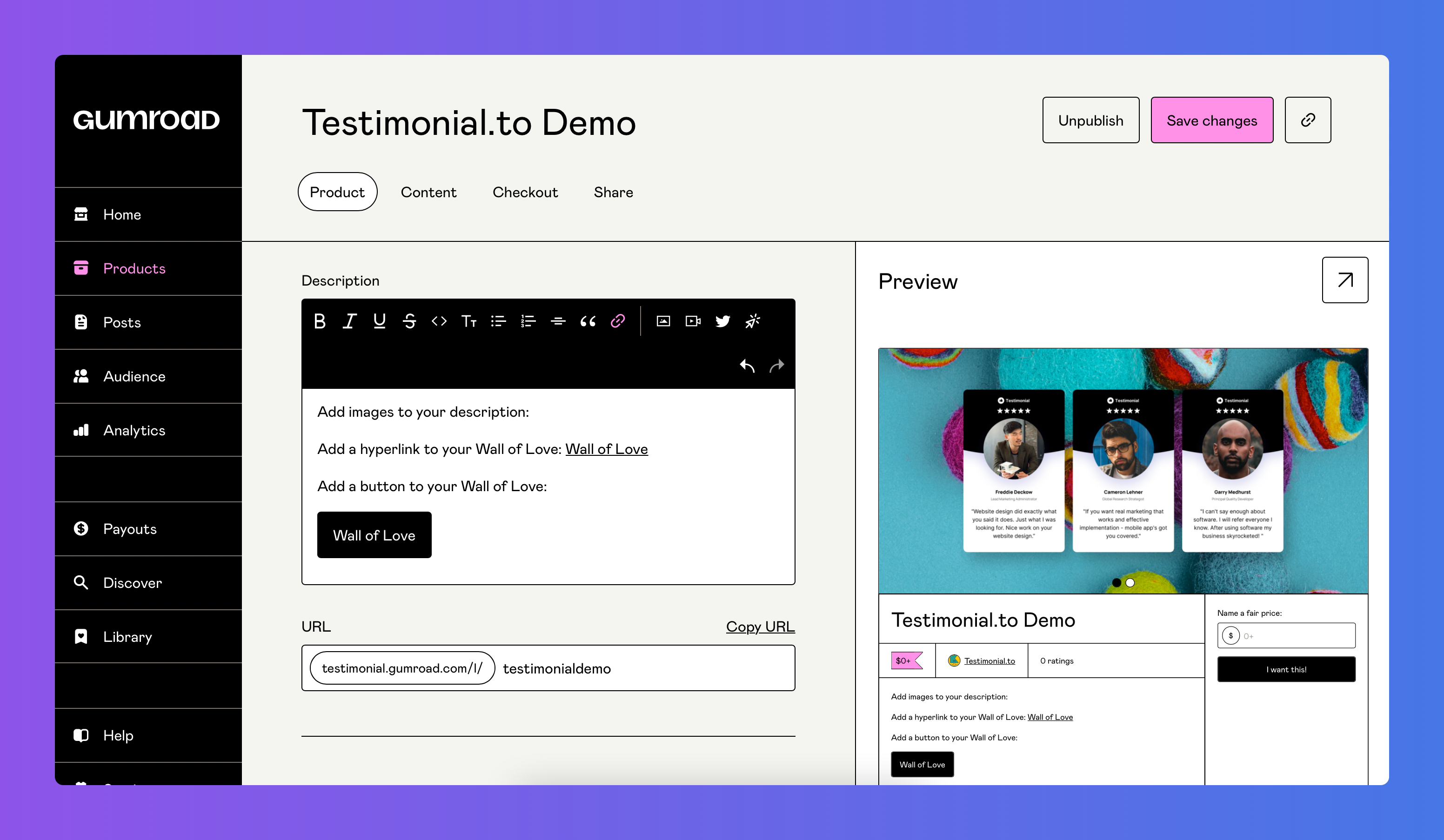Open Products in the sidebar
Viewport: 1444px width, 840px height.
point(148,268)
